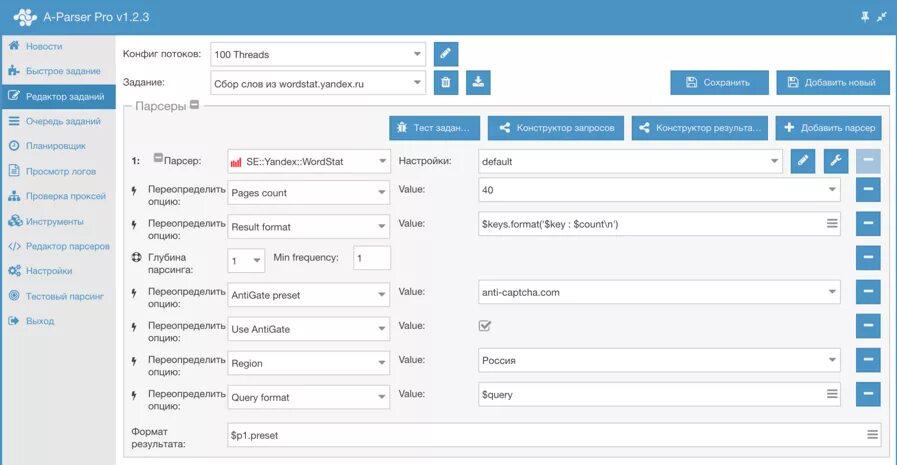The height and width of the screenshot is (465, 897).
Task: Open template menu icon in $p1.preset field
Action: point(872,435)
